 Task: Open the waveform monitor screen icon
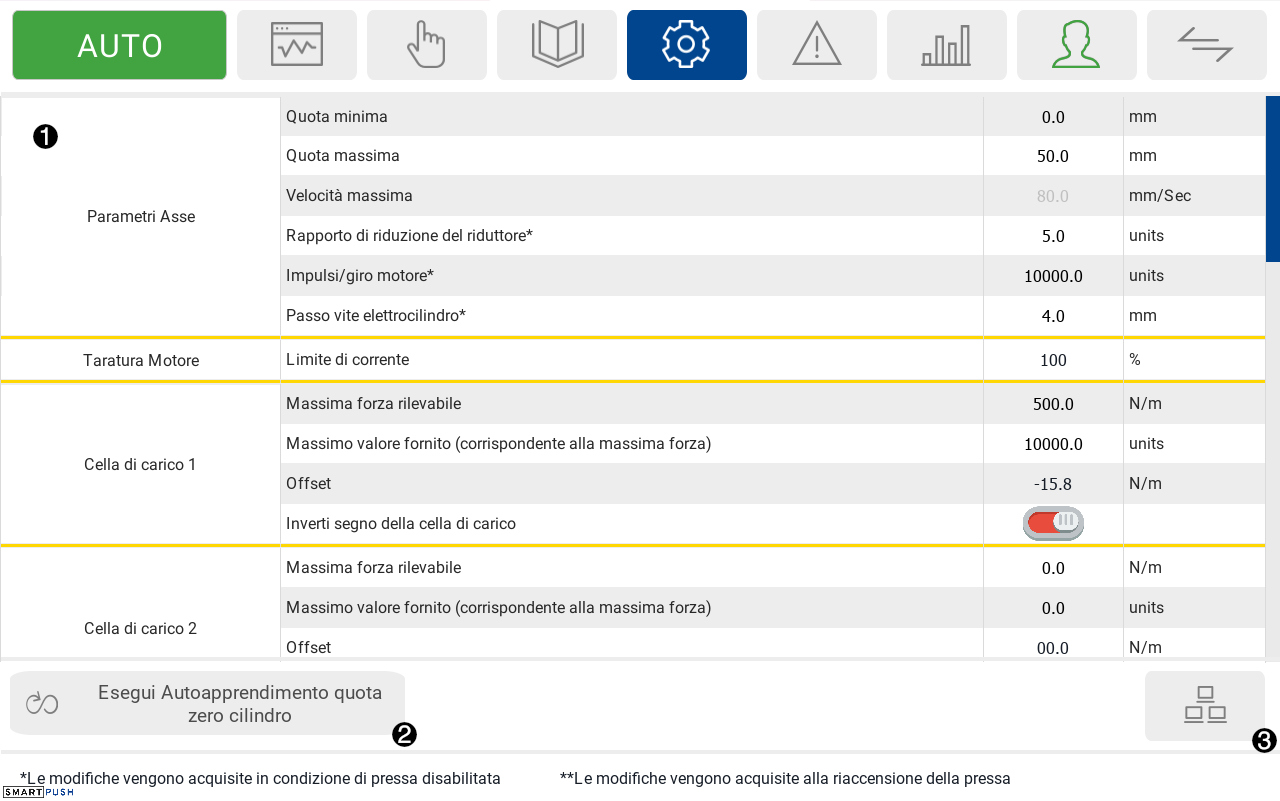[x=297, y=45]
